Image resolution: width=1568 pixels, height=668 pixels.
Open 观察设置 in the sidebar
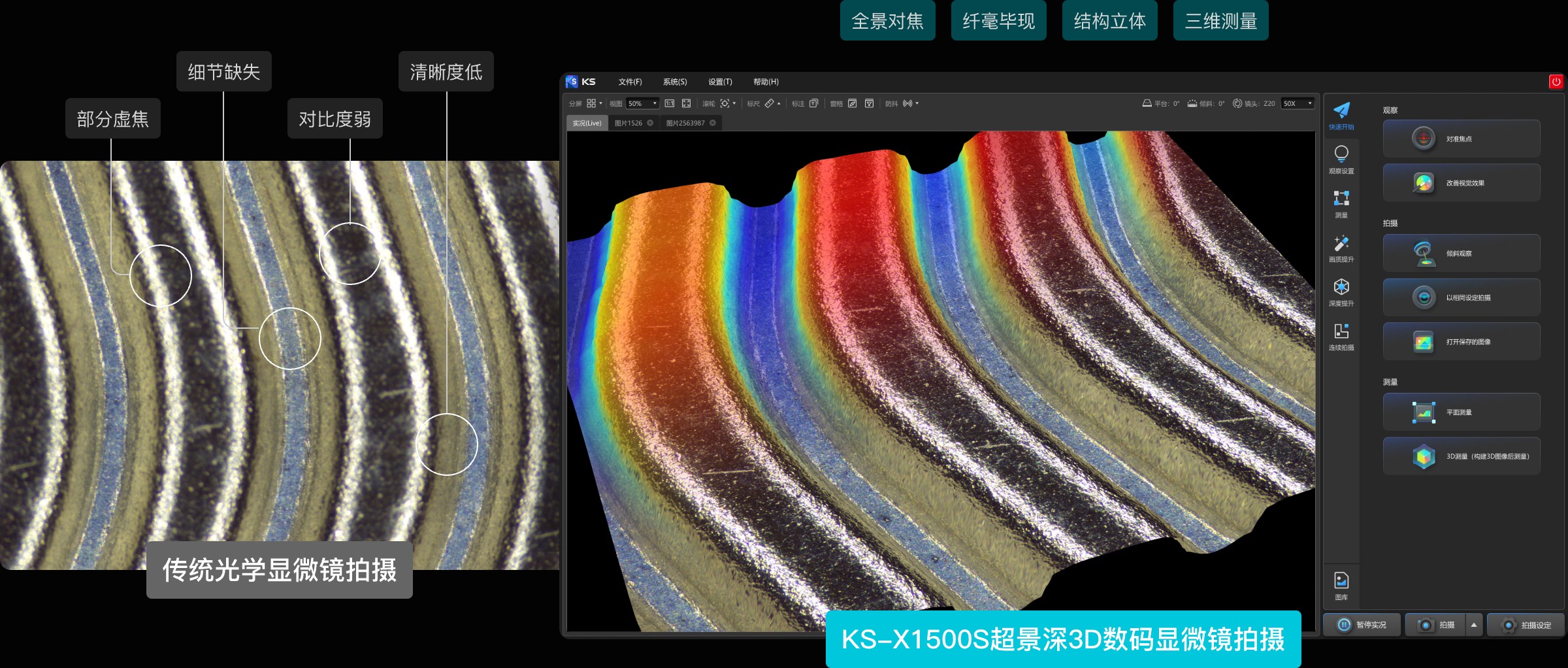click(1341, 160)
